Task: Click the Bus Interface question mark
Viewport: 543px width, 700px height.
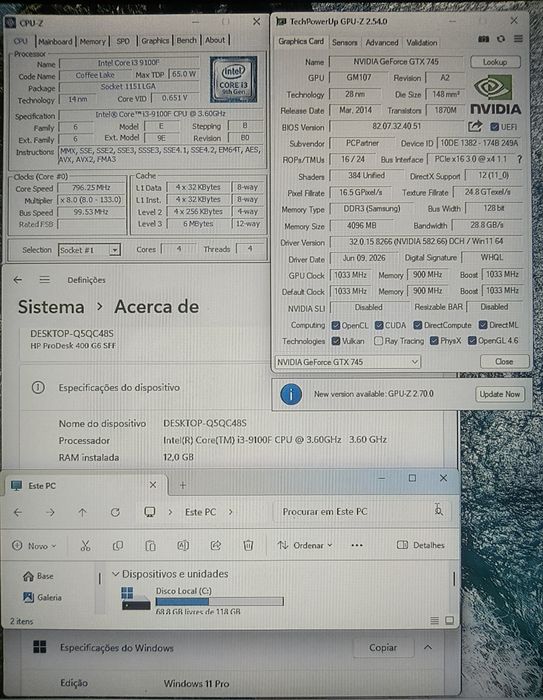Action: coord(519,159)
